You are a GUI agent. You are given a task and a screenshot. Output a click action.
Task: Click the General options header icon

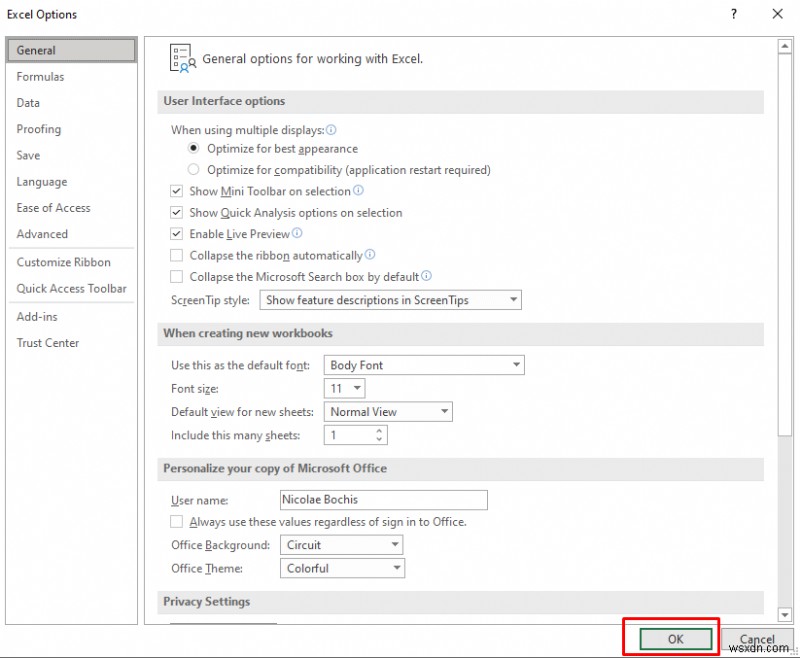(x=183, y=58)
